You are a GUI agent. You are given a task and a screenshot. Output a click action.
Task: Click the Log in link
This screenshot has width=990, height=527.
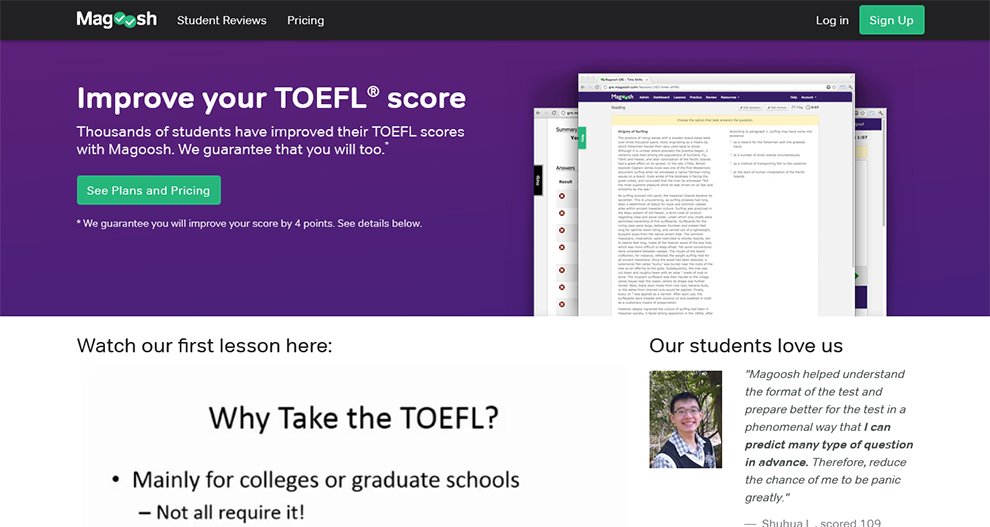coord(831,20)
